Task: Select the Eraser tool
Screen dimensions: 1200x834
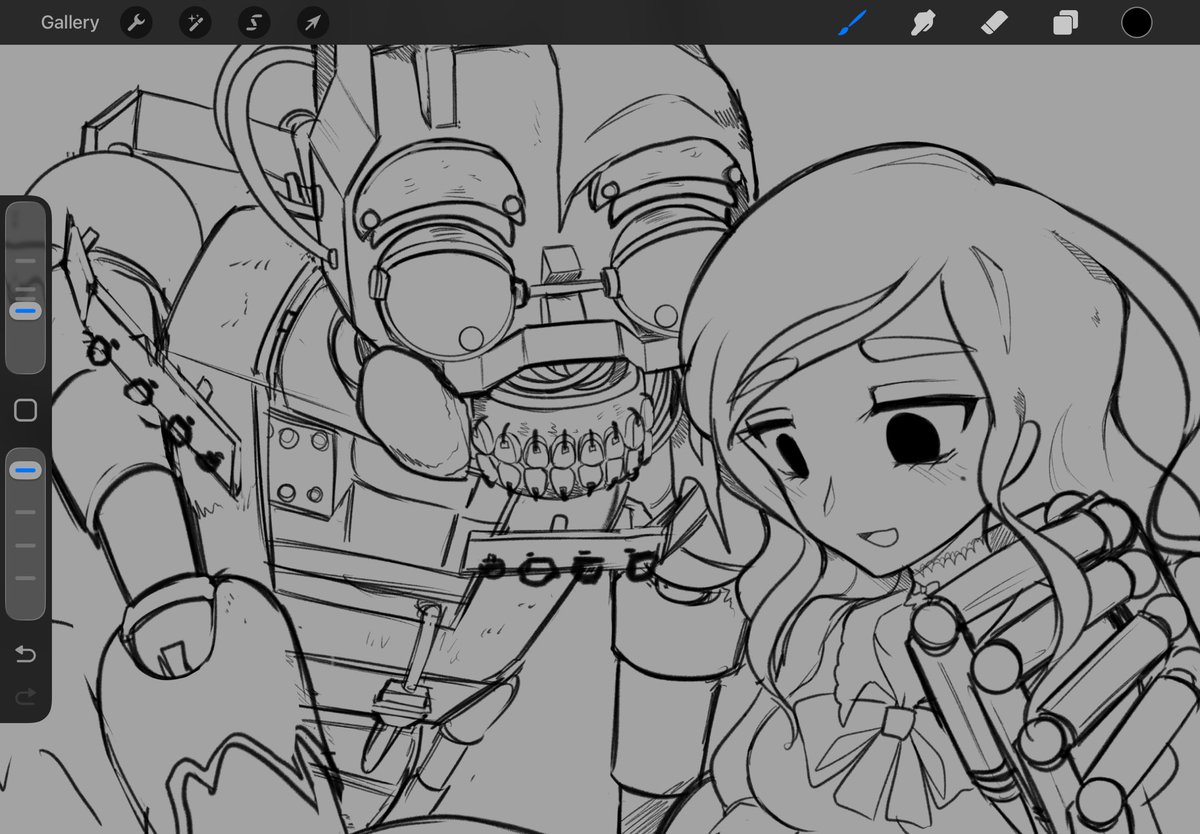Action: point(995,22)
